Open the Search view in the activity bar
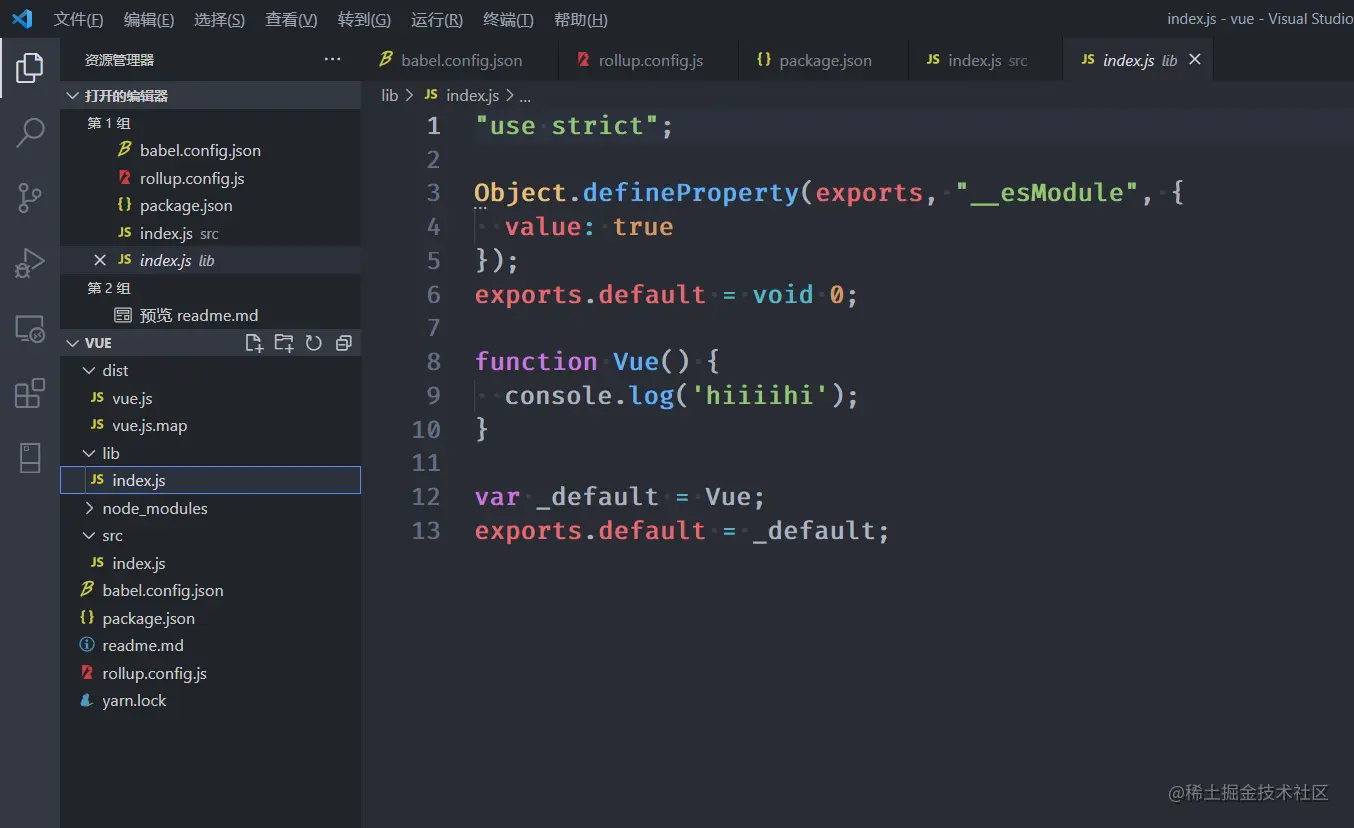 point(30,132)
